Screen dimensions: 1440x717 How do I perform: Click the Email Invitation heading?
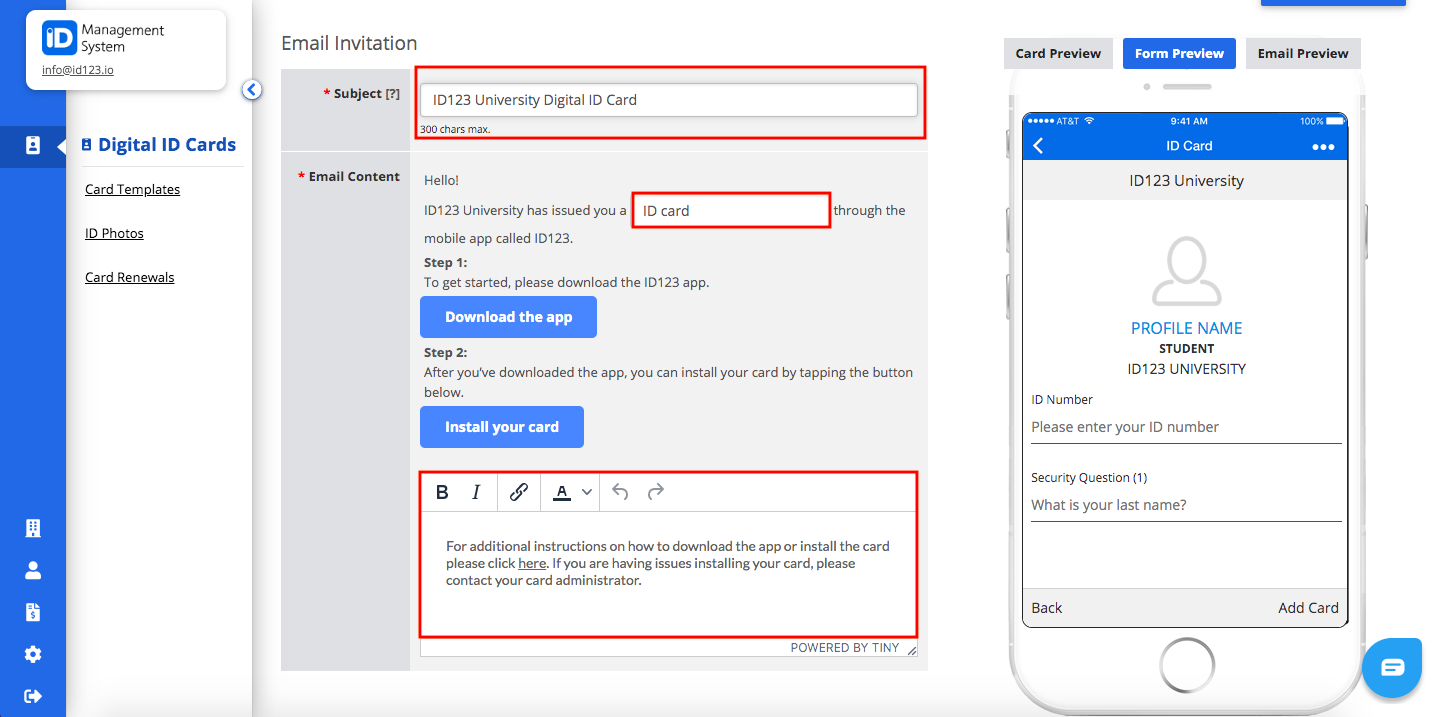[x=349, y=43]
